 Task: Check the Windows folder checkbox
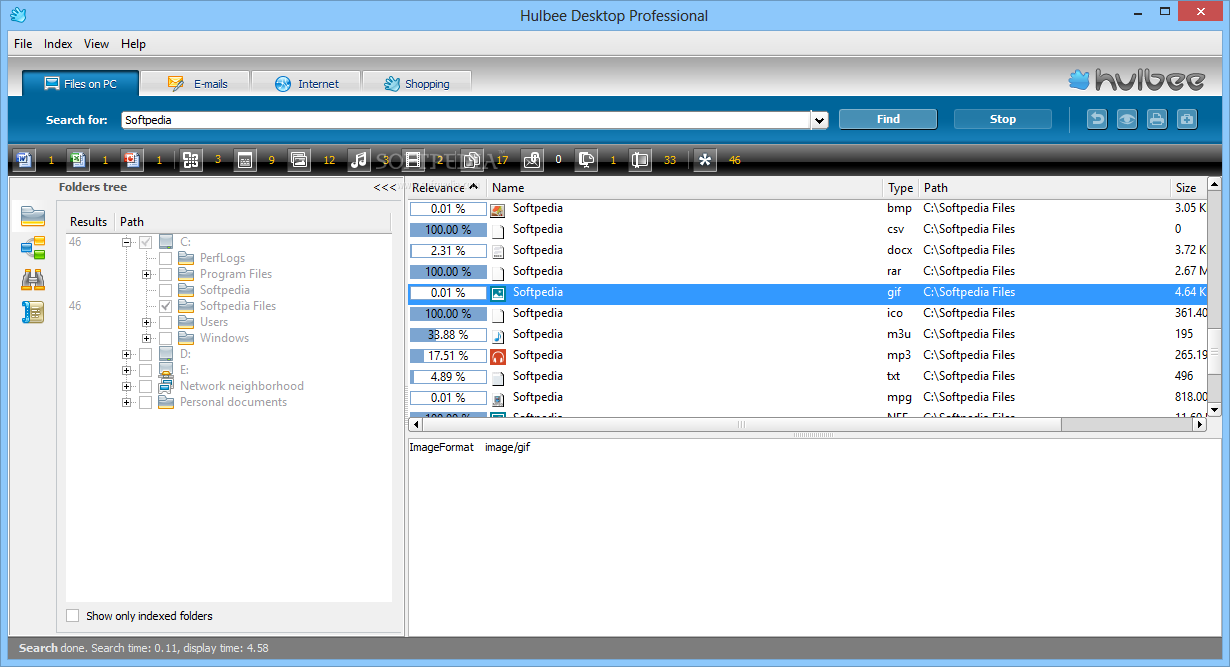click(x=166, y=338)
